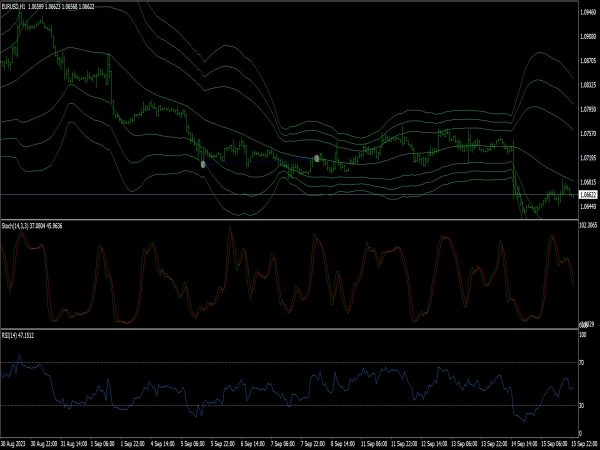
Task: Click the 102.3065 Stochastic scale value
Action: 588,225
